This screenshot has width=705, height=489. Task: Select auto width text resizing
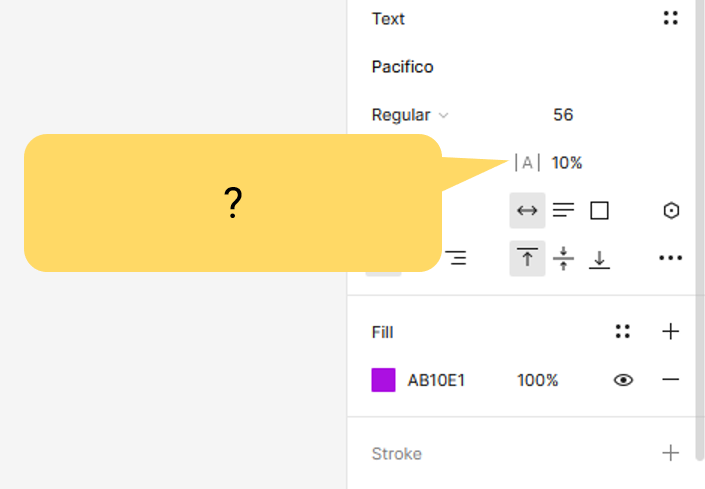[527, 211]
